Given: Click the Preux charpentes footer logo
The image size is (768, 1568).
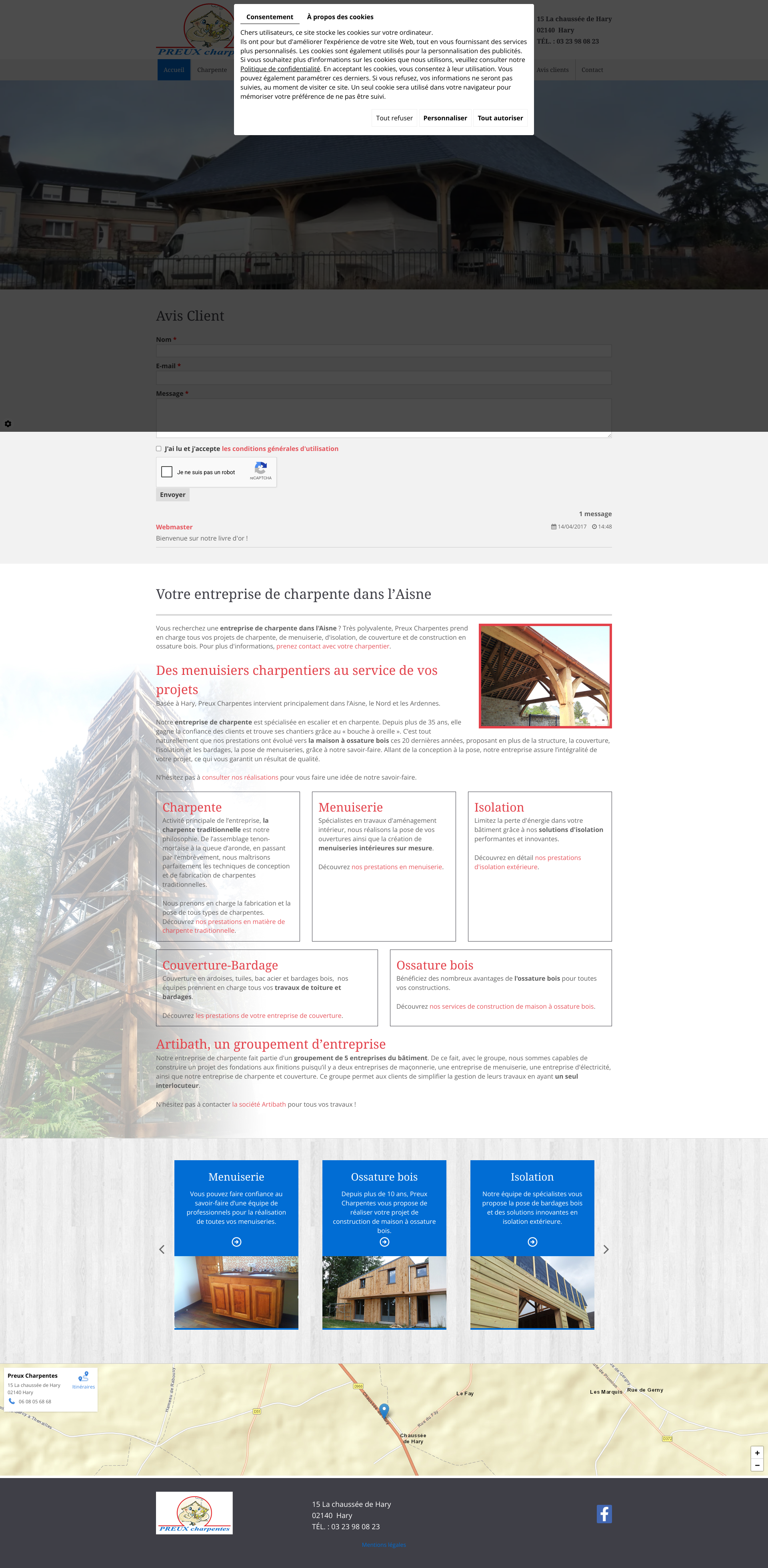Looking at the screenshot, I should coord(194,1512).
